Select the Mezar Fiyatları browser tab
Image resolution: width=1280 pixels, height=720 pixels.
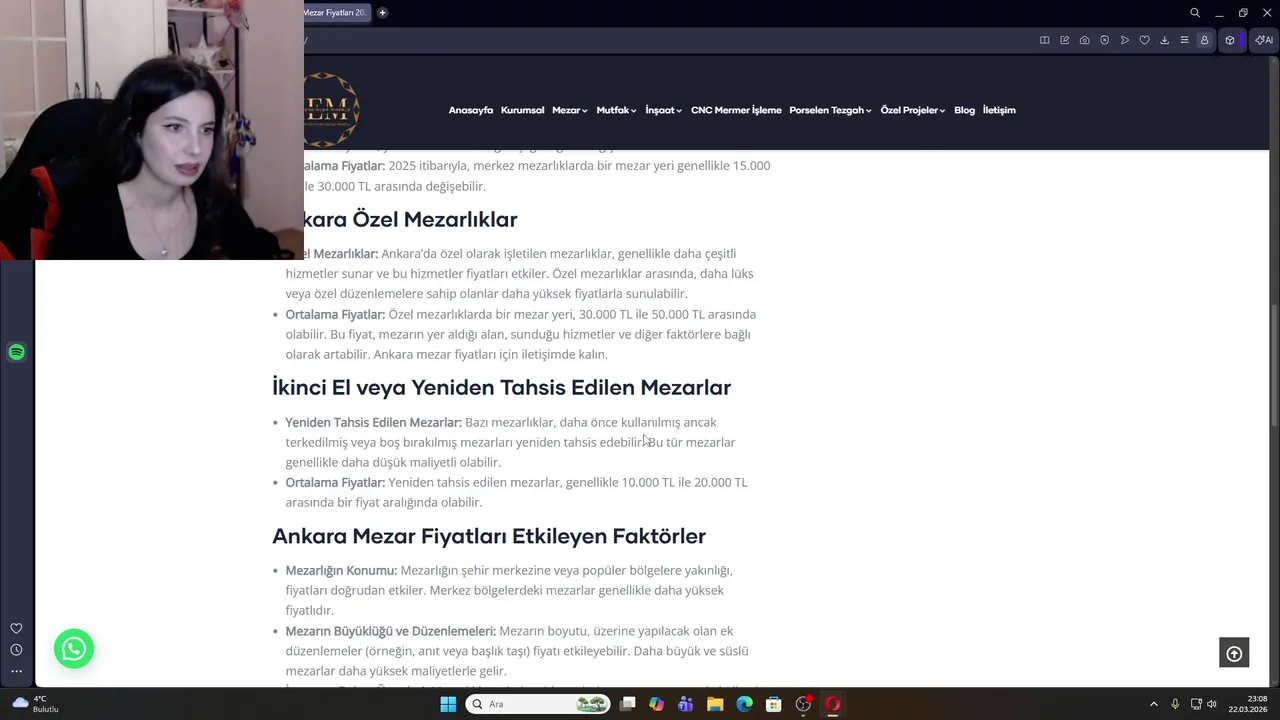336,13
